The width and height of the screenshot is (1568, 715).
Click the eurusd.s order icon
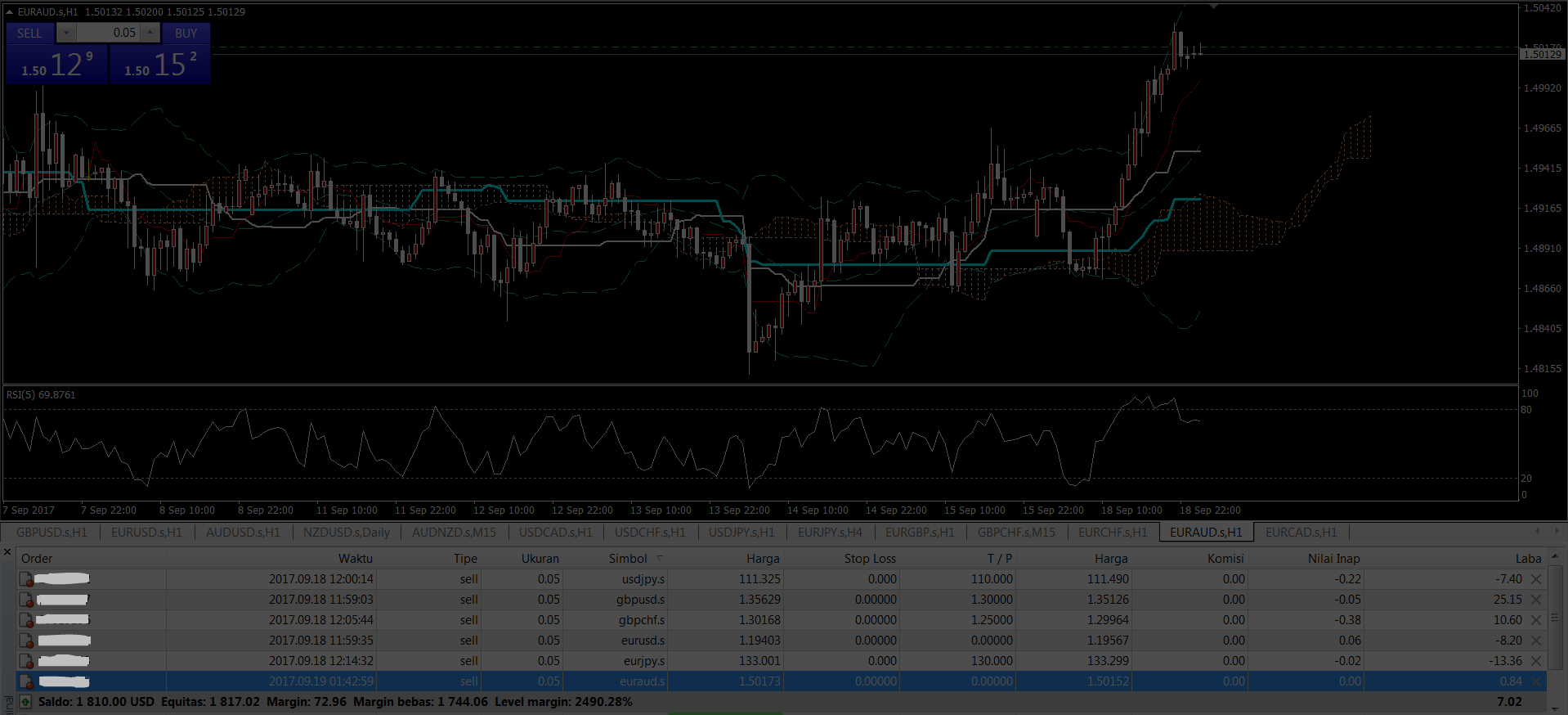pyautogui.click(x=26, y=641)
